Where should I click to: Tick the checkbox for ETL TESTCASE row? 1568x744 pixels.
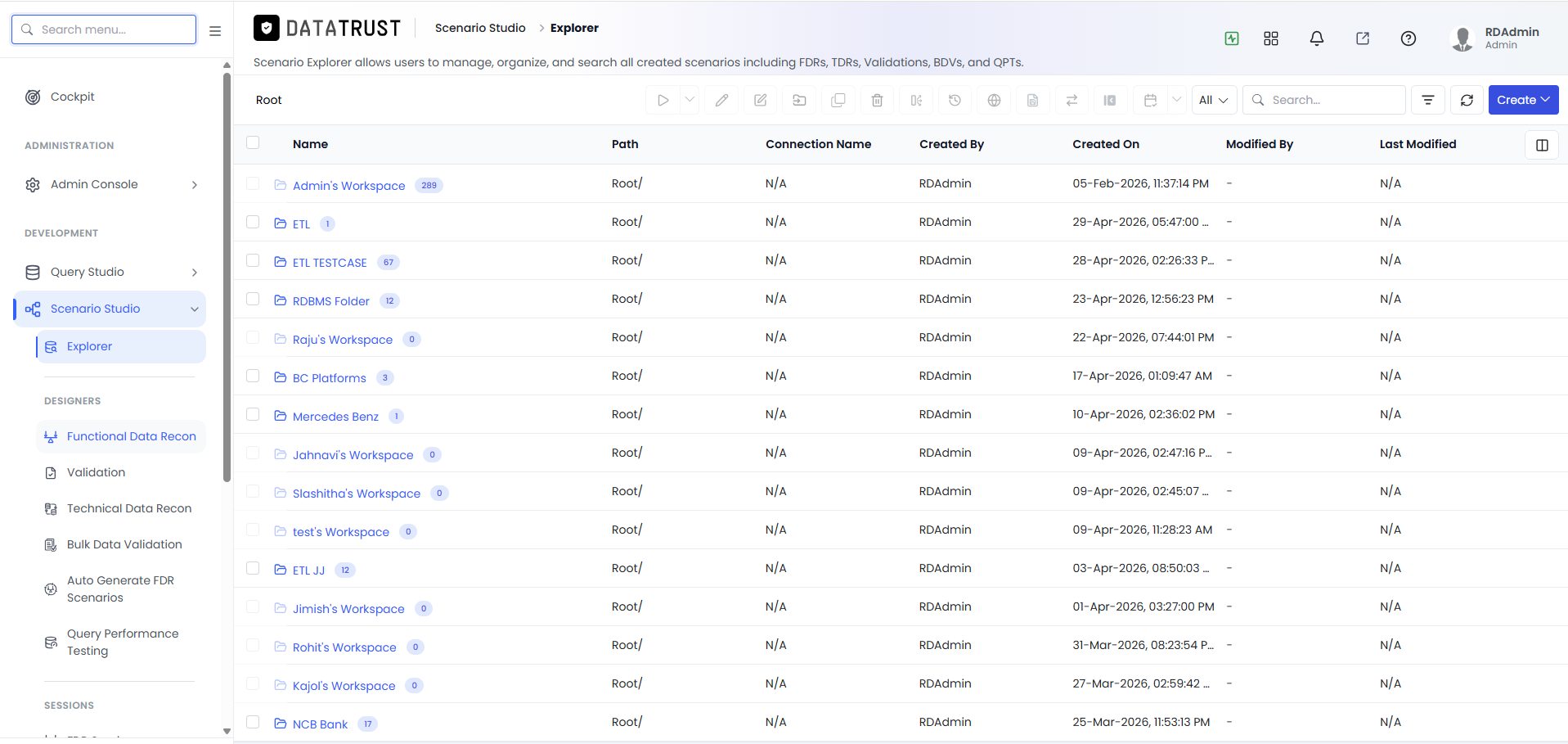tap(253, 260)
